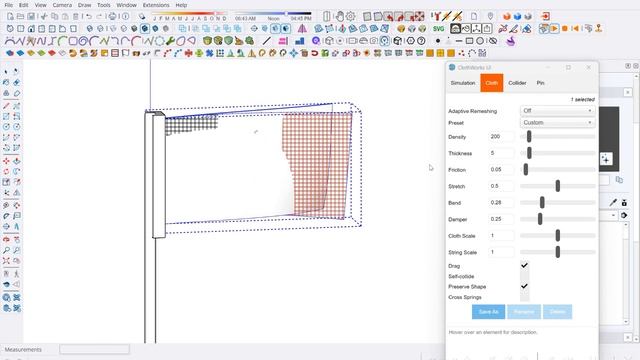Click the Save diskette icon

point(31,17)
